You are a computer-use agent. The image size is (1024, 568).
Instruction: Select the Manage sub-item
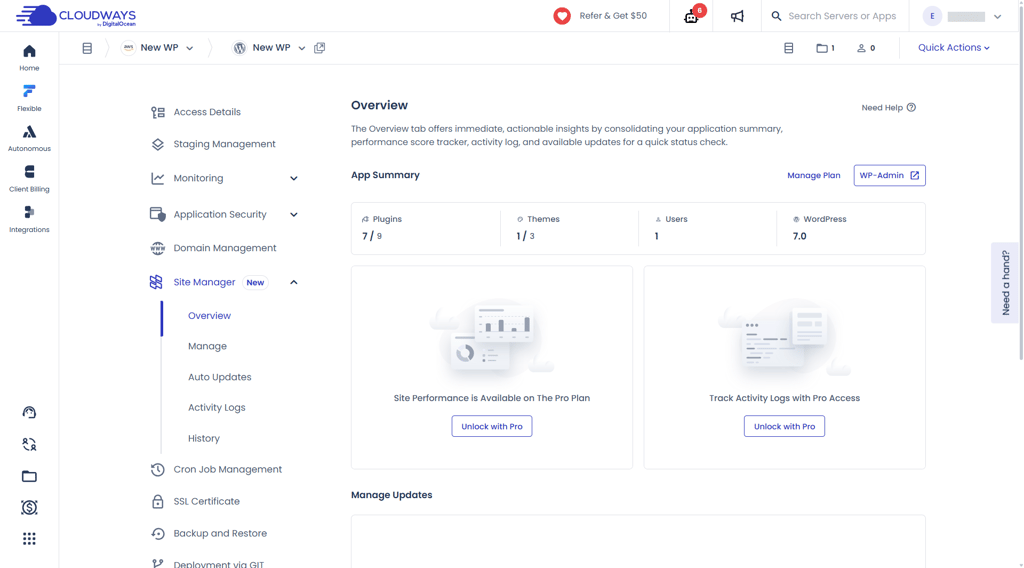pyautogui.click(x=207, y=346)
